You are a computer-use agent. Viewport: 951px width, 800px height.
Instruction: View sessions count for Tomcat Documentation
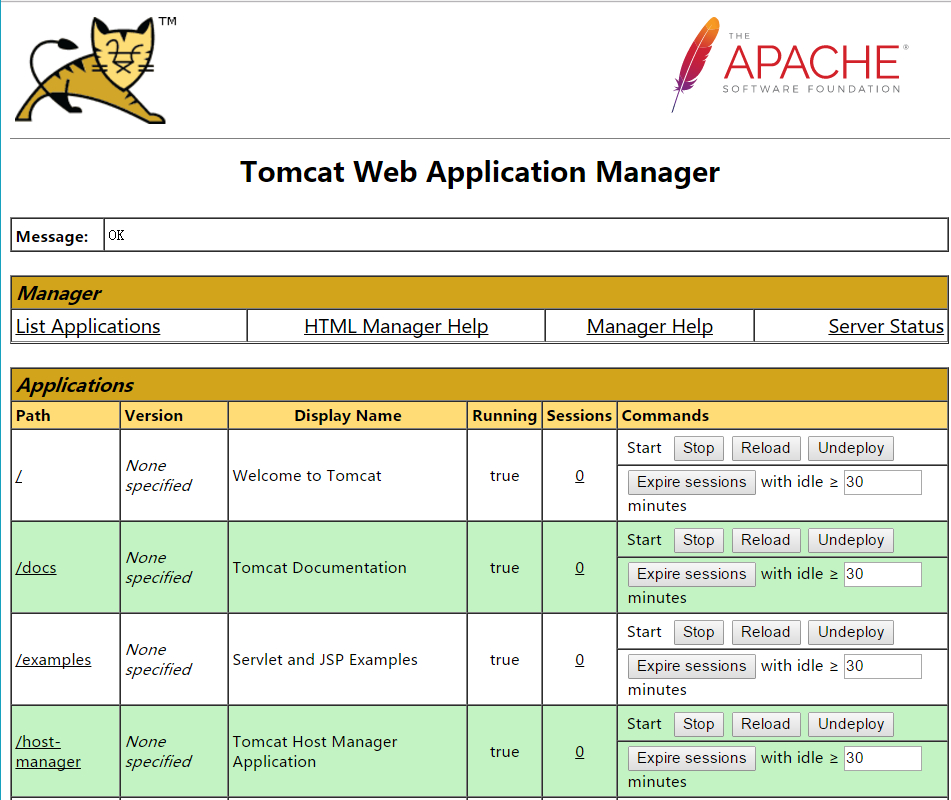tap(579, 567)
